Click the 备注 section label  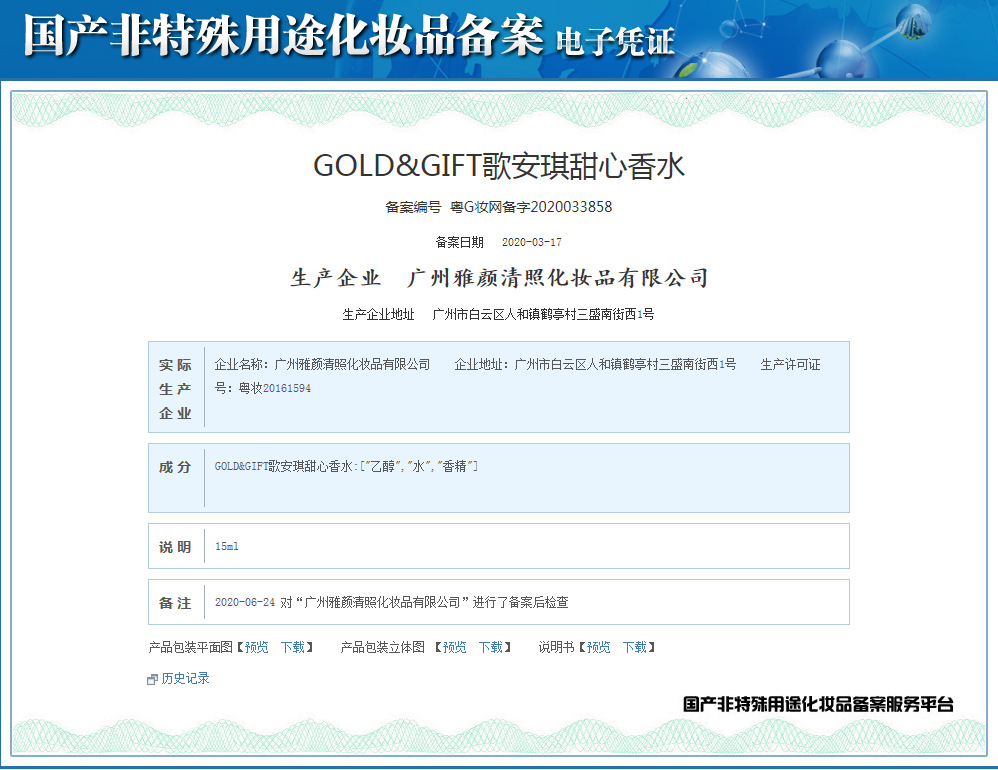[x=175, y=603]
